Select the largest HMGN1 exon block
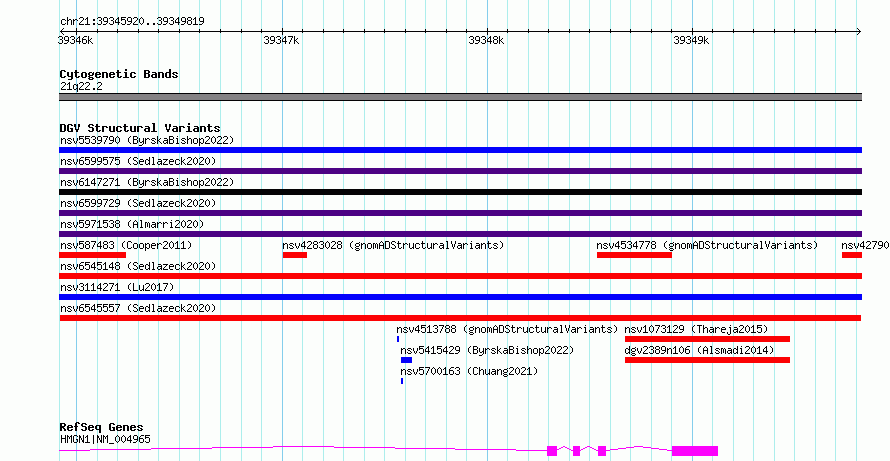 coord(695,451)
